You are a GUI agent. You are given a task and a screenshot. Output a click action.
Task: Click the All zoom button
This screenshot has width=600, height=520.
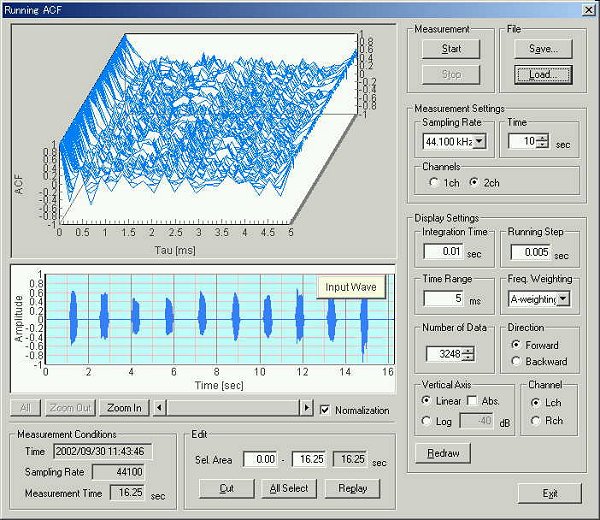[25, 408]
